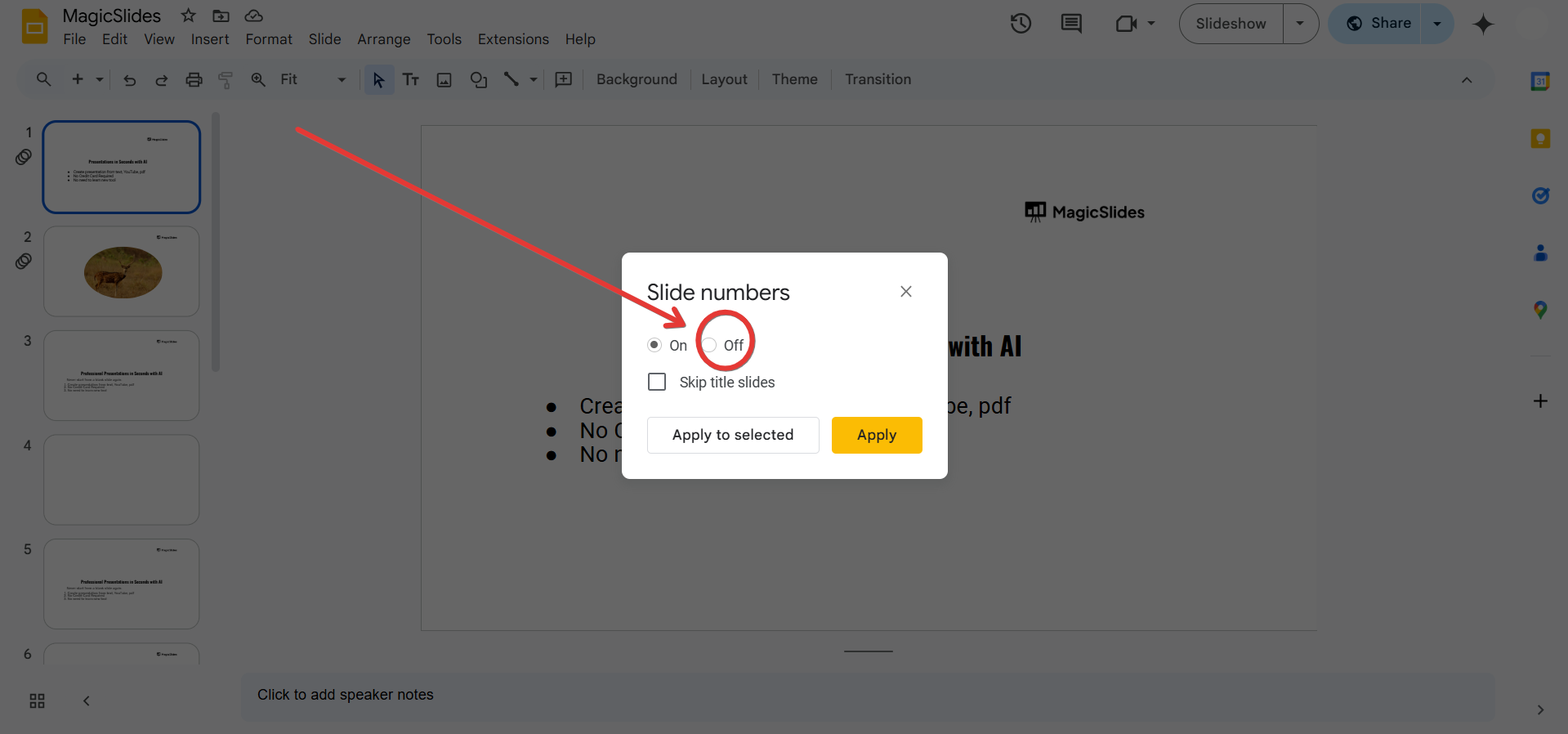
Task: Open version history clock icon
Action: [x=1021, y=24]
